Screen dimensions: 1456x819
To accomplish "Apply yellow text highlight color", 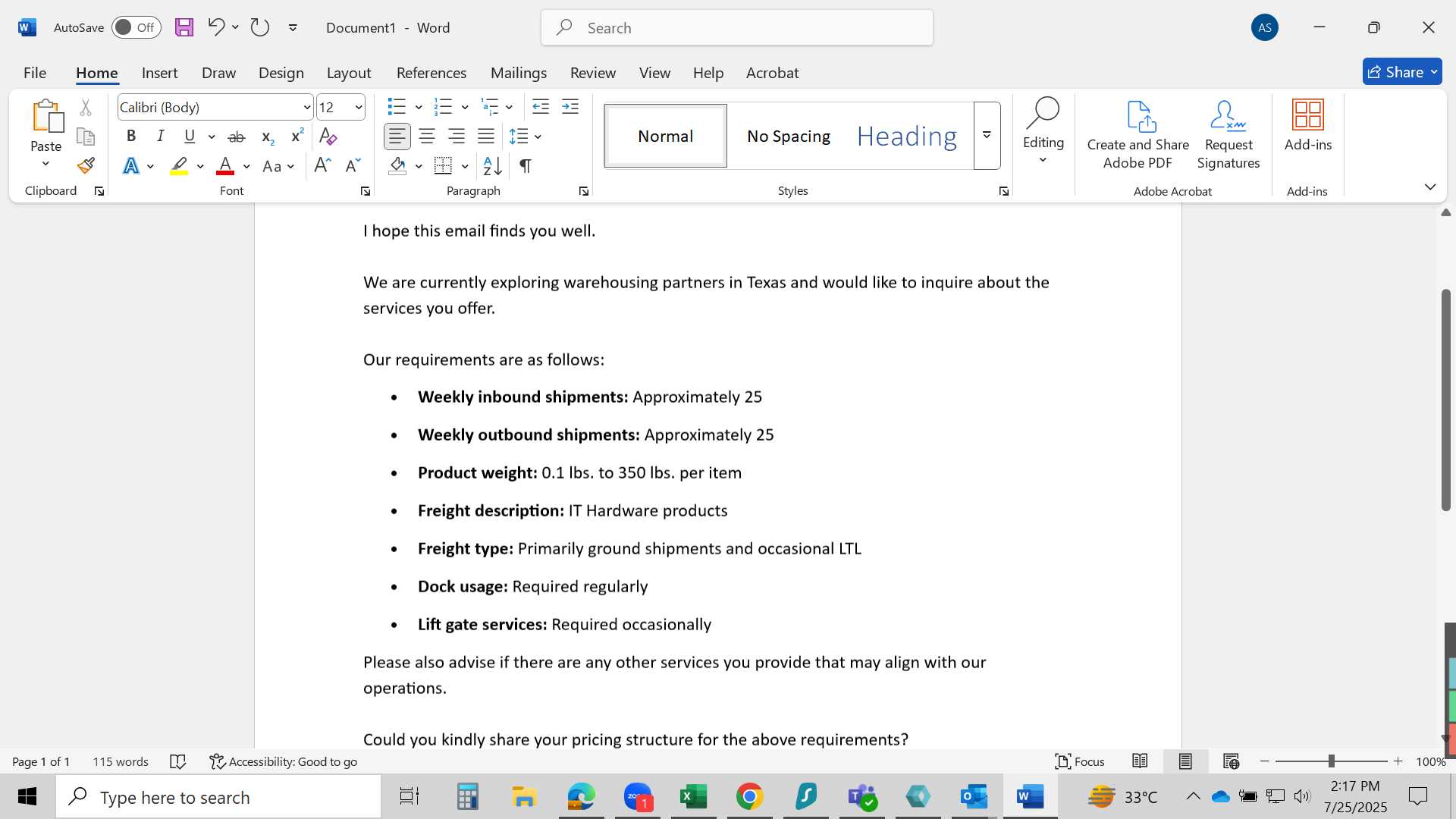I will tap(179, 165).
